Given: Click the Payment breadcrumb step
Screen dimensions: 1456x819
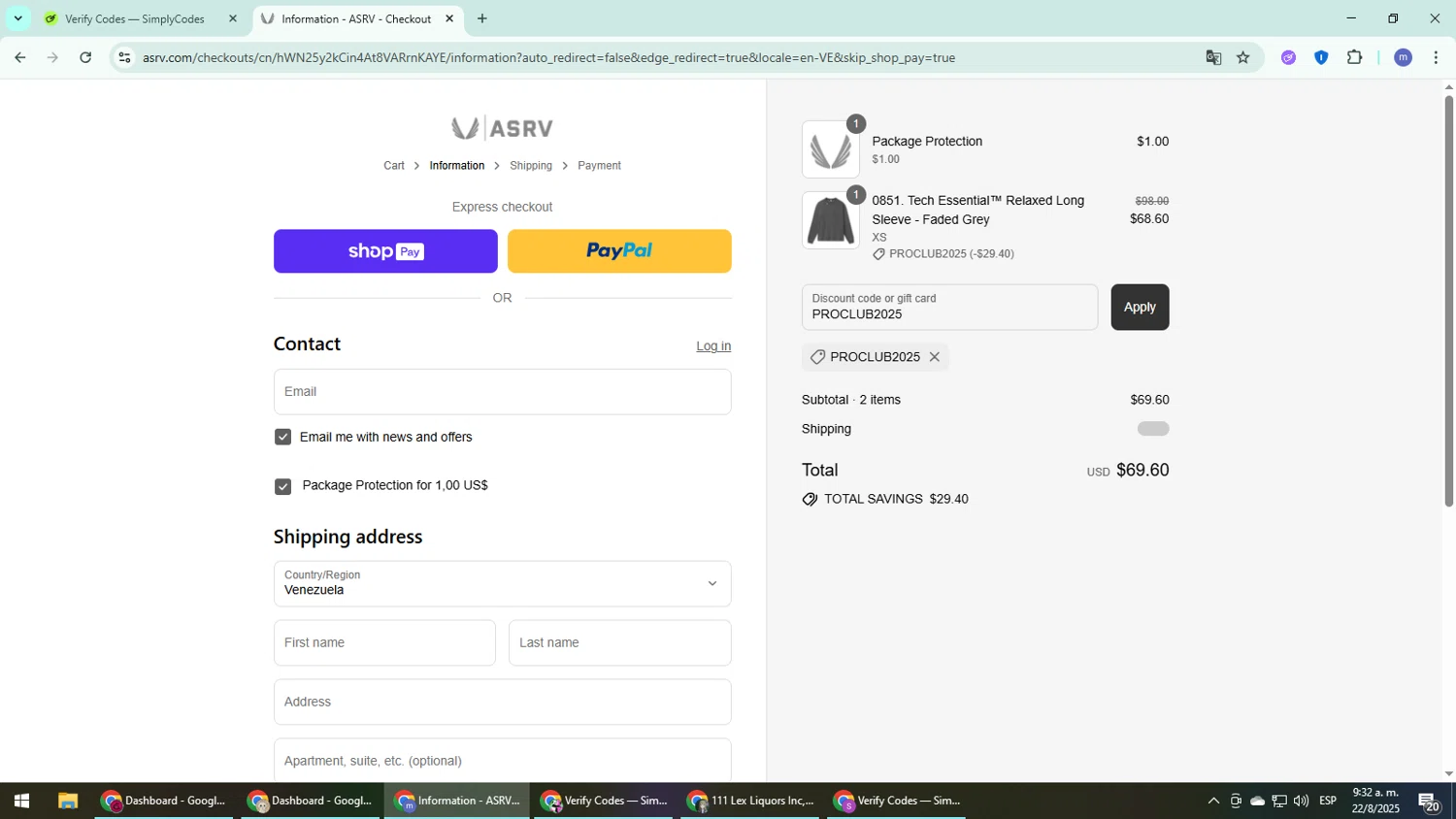Looking at the screenshot, I should tap(599, 166).
